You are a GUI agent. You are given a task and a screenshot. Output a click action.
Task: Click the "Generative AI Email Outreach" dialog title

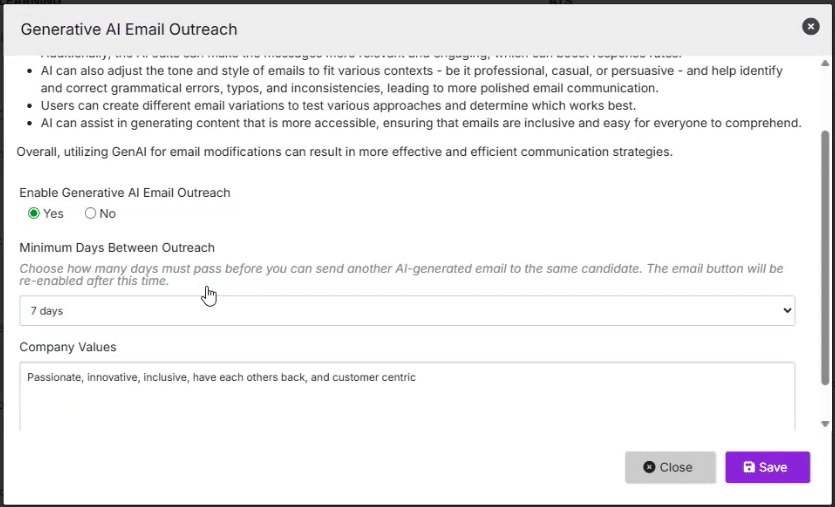click(x=129, y=30)
